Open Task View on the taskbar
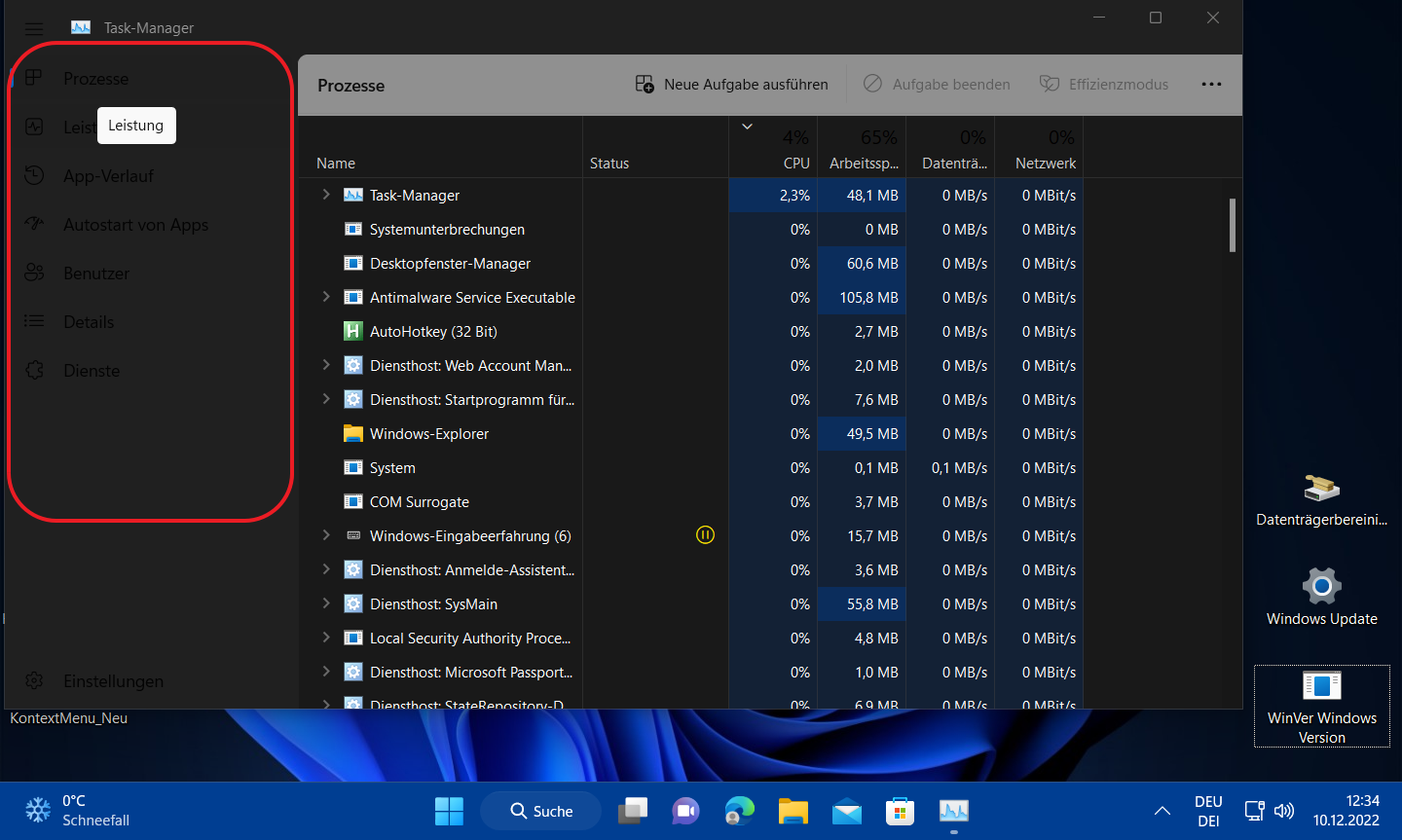1402x840 pixels. point(633,811)
